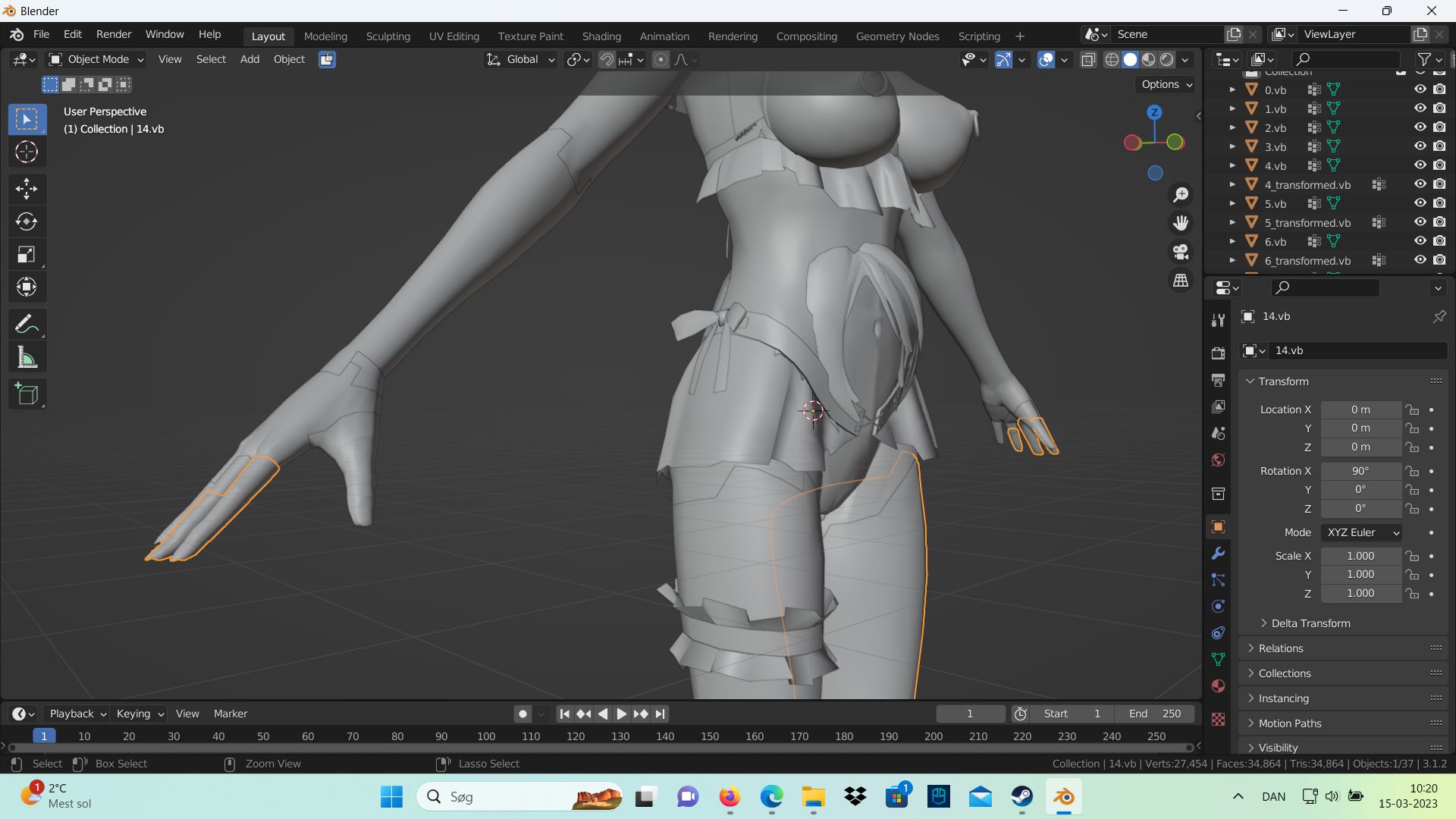Screen dimensions: 1456x819
Task: Click the Scale X value slider
Action: [x=1360, y=557]
